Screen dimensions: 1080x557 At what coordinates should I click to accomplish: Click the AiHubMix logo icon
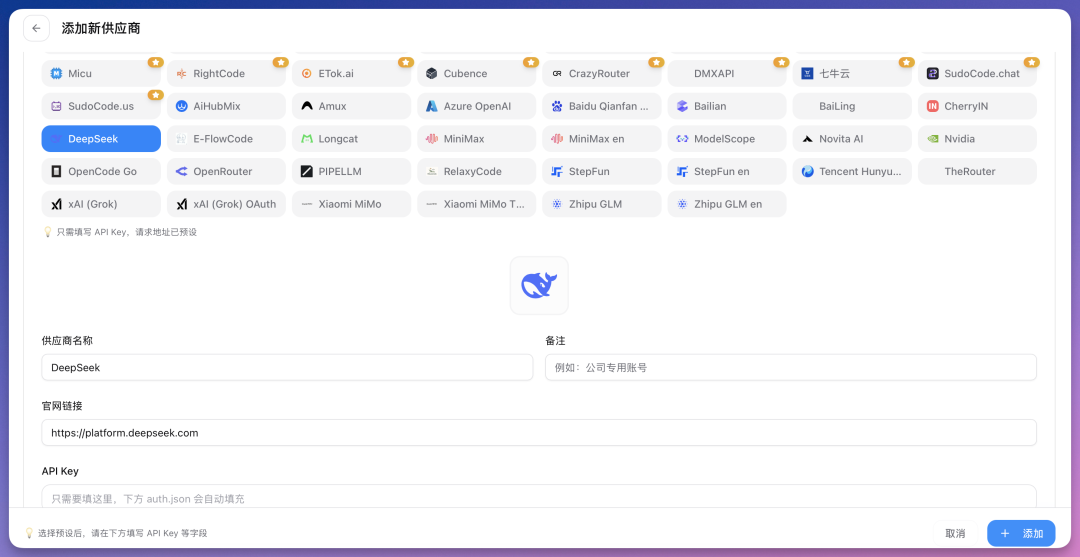pos(181,106)
